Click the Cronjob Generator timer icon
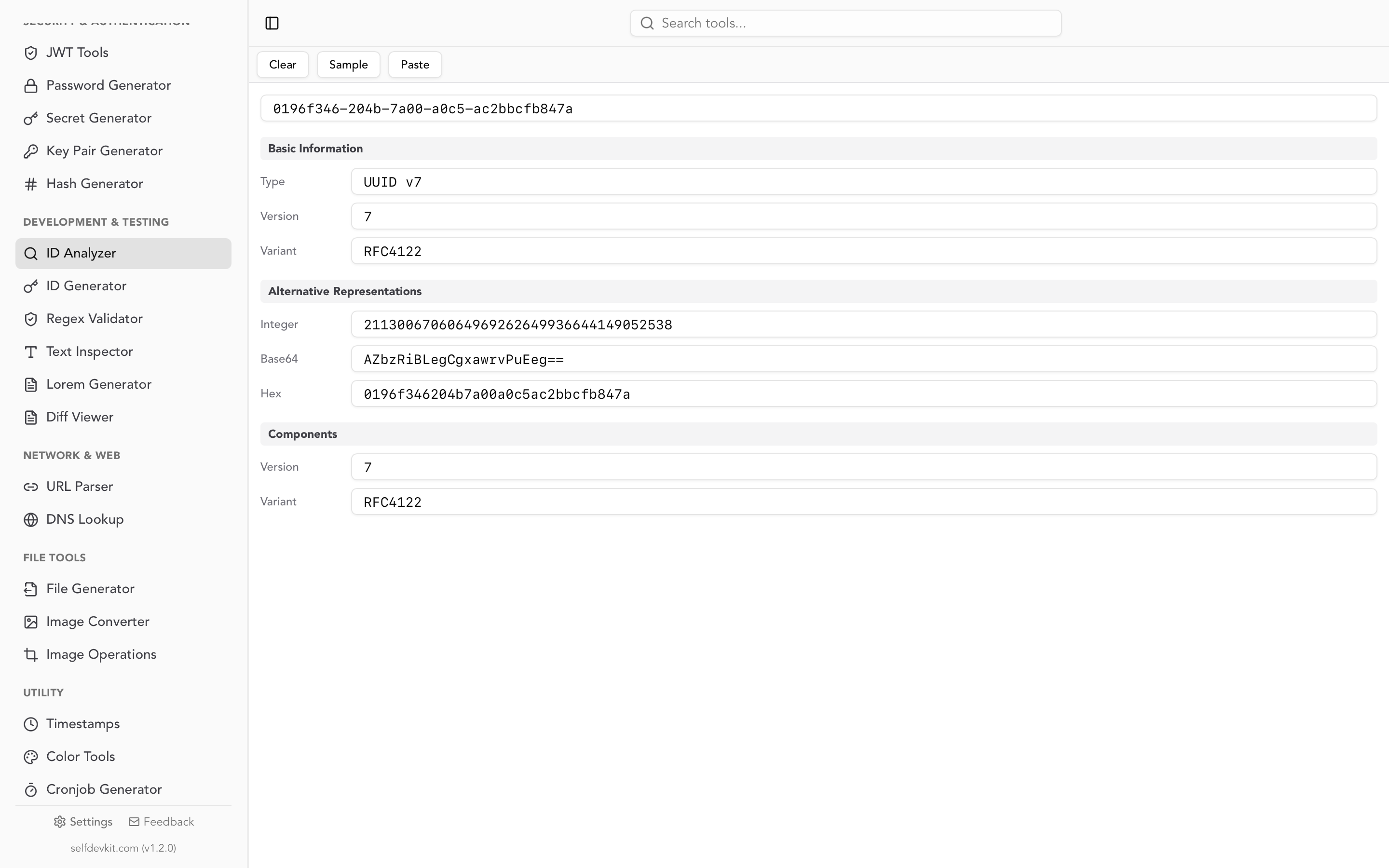 (31, 789)
